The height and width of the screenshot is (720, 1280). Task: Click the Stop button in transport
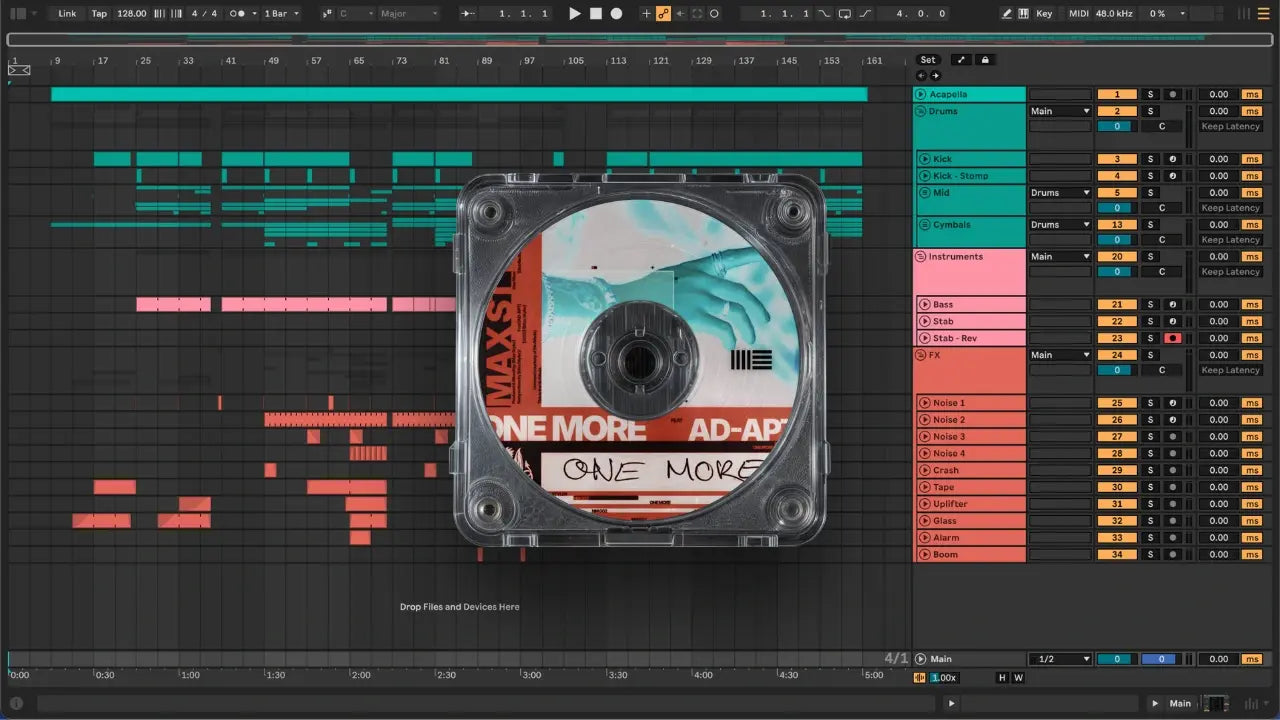(x=595, y=14)
